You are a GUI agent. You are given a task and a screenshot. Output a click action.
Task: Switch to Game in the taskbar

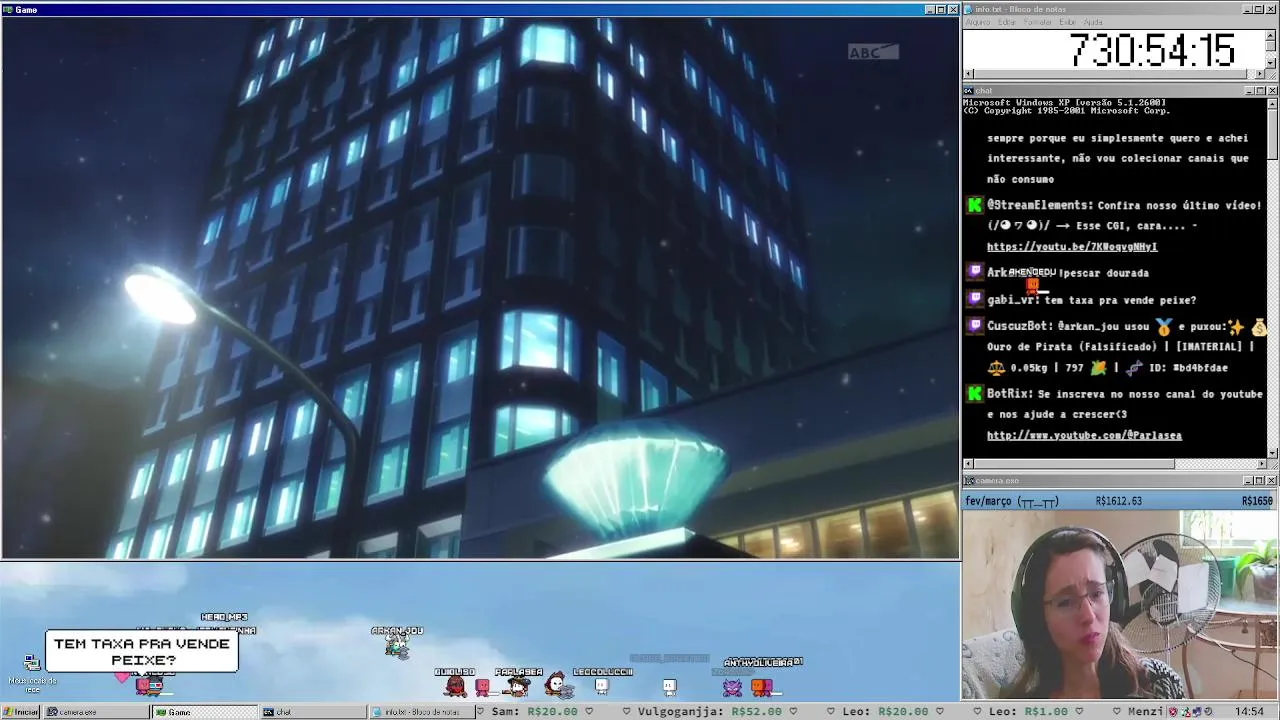click(205, 712)
